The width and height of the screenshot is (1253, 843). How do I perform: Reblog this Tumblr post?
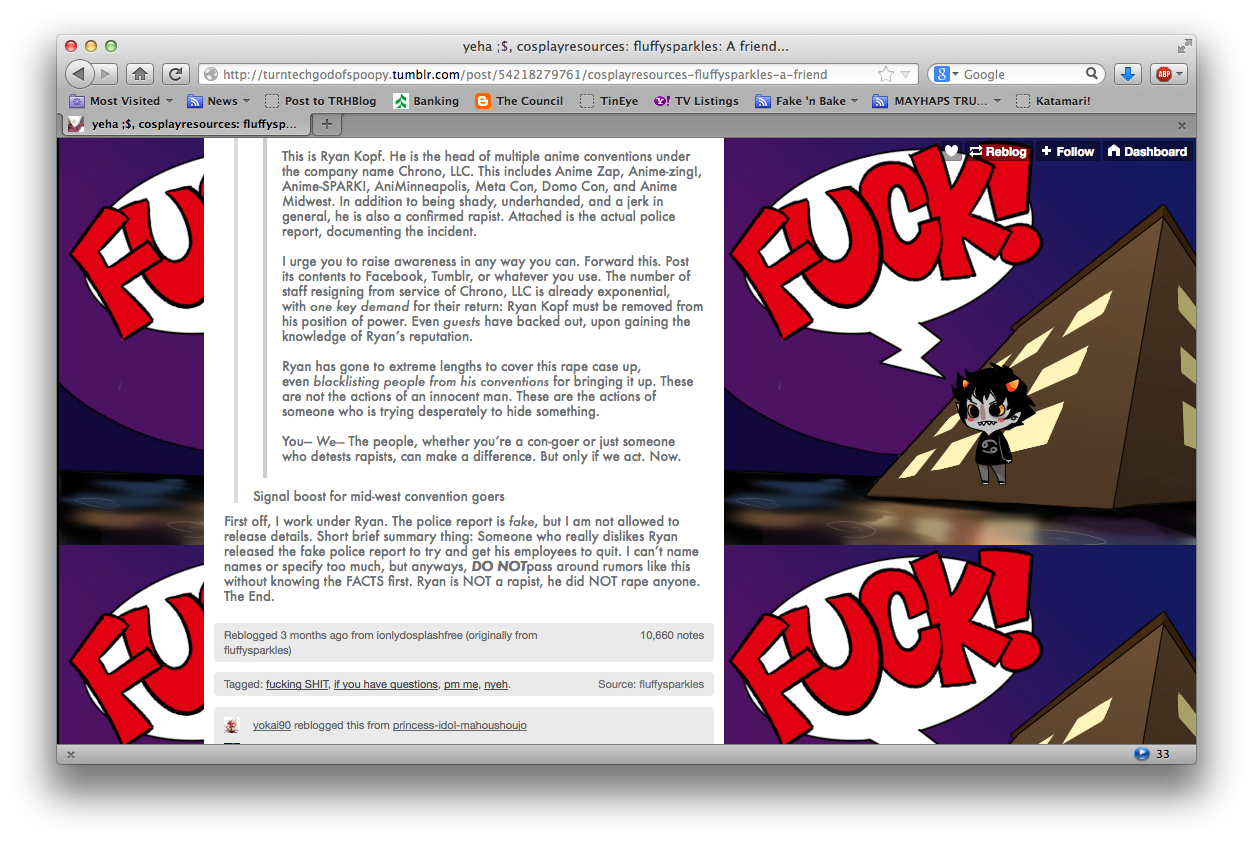(998, 152)
